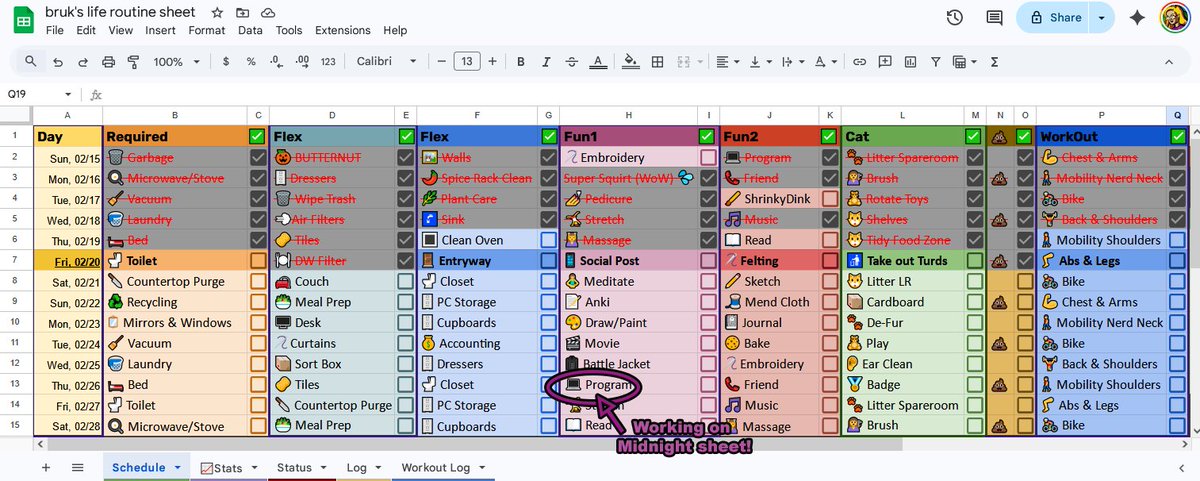This screenshot has height=481, width=1200.
Task: Open the Extensions menu
Action: point(343,30)
